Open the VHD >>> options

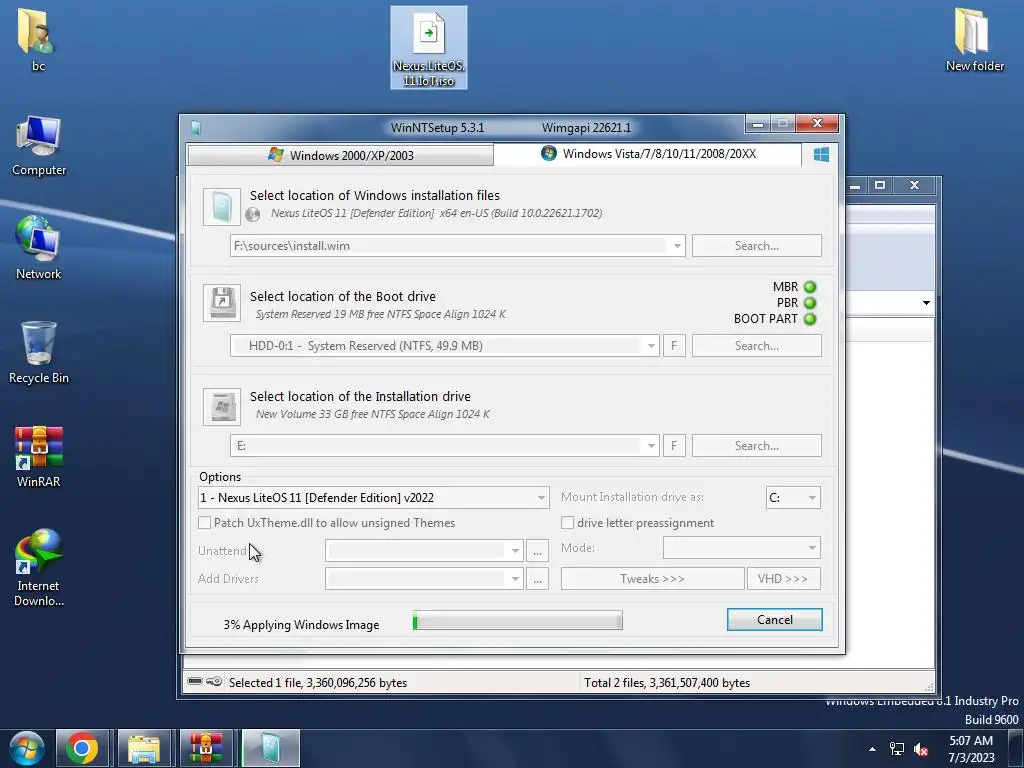tap(783, 579)
